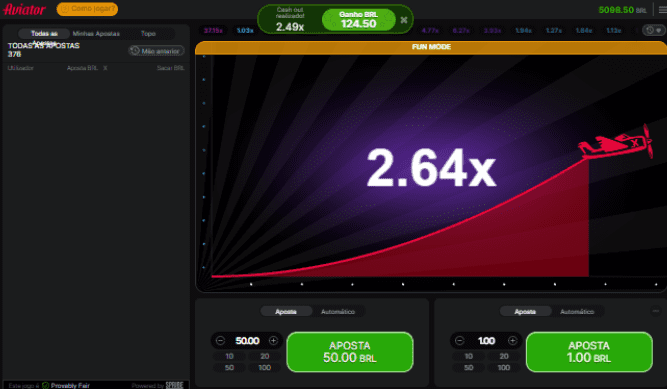Image resolution: width=667 pixels, height=389 pixels.
Task: Decrease the 1.00 bet with minus
Action: coord(459,340)
